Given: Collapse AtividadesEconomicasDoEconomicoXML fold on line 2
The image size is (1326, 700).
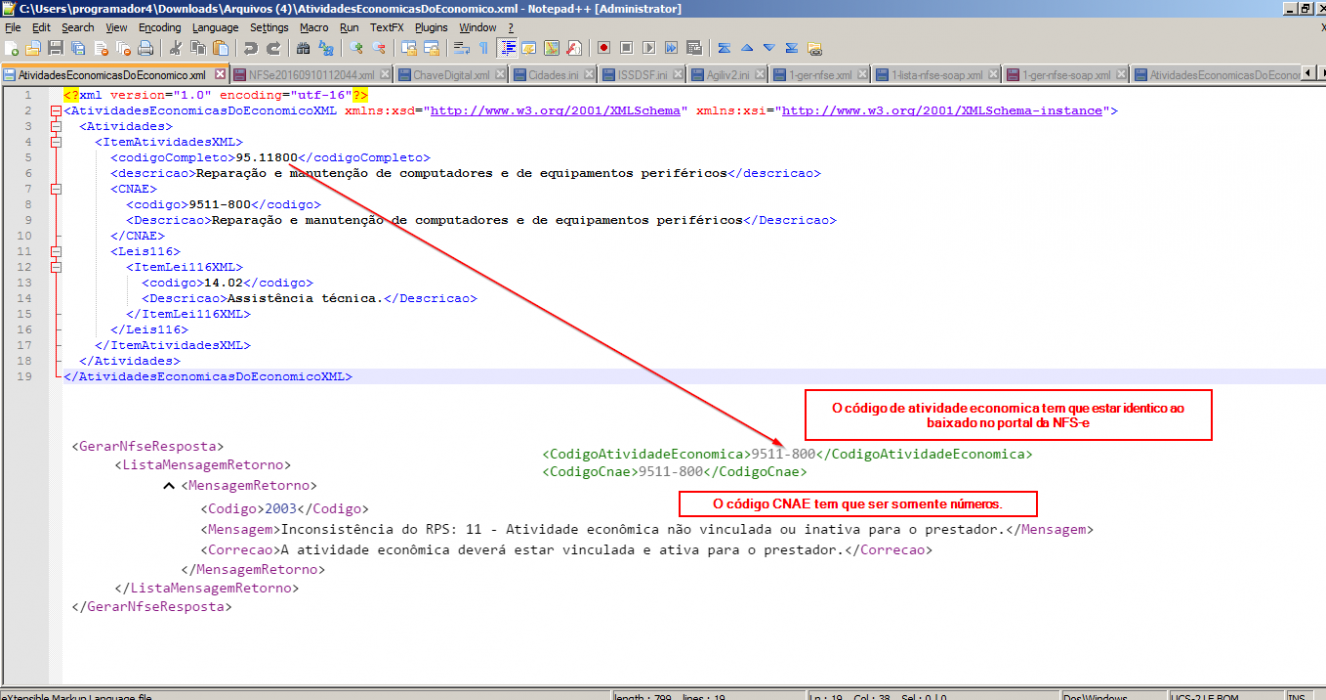Looking at the screenshot, I should (x=55, y=111).
